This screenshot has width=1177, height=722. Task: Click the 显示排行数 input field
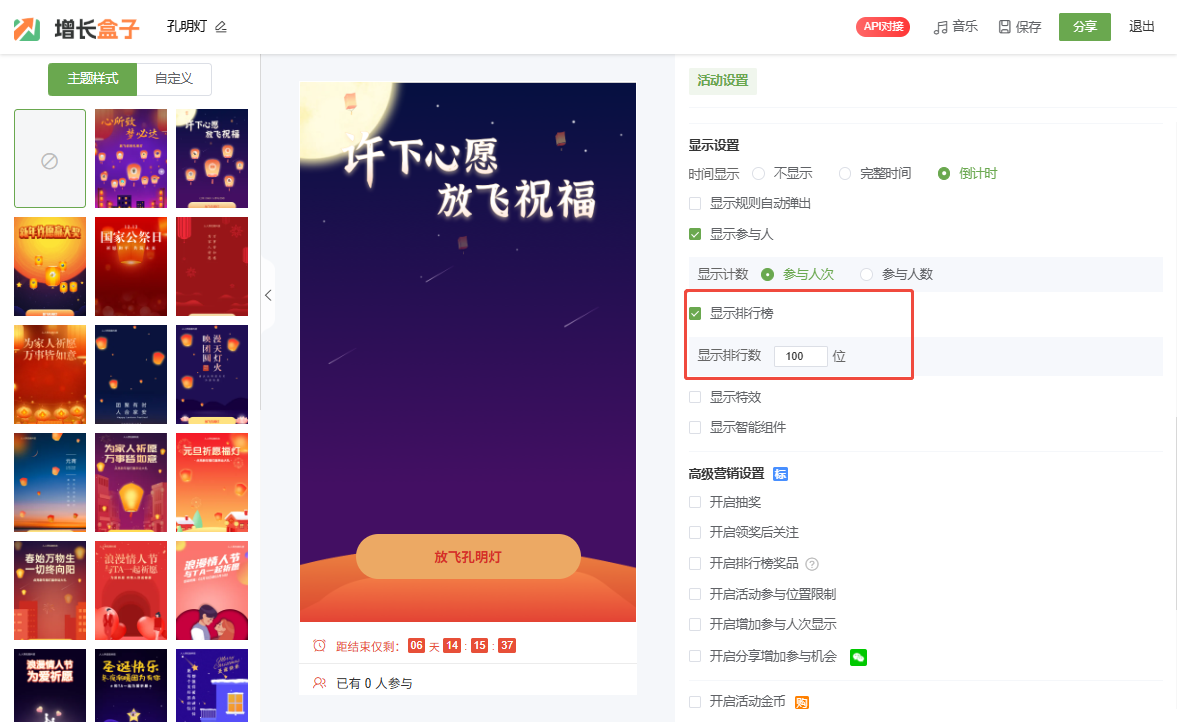(x=800, y=356)
